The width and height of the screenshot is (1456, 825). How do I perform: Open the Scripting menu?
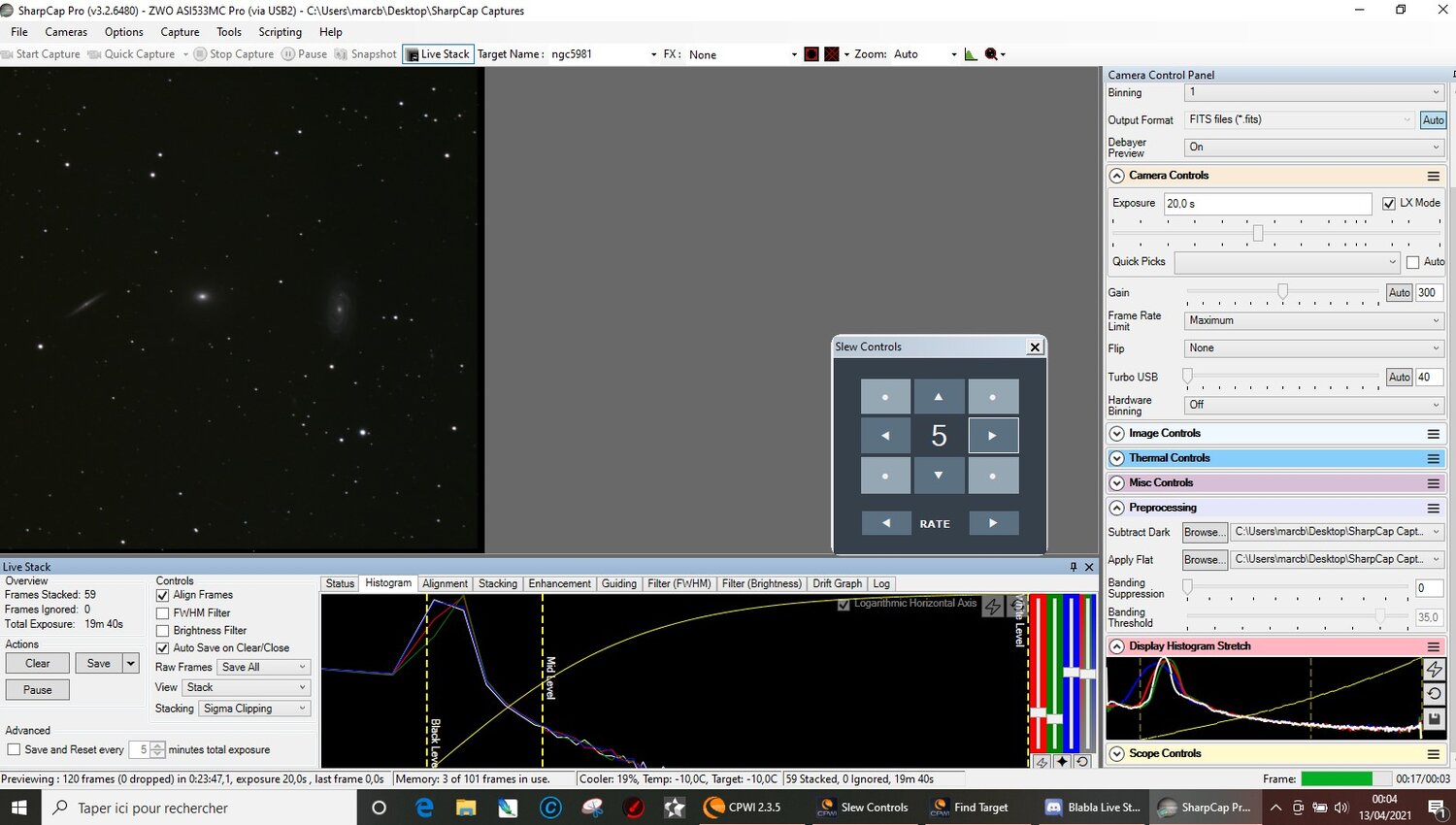click(280, 32)
